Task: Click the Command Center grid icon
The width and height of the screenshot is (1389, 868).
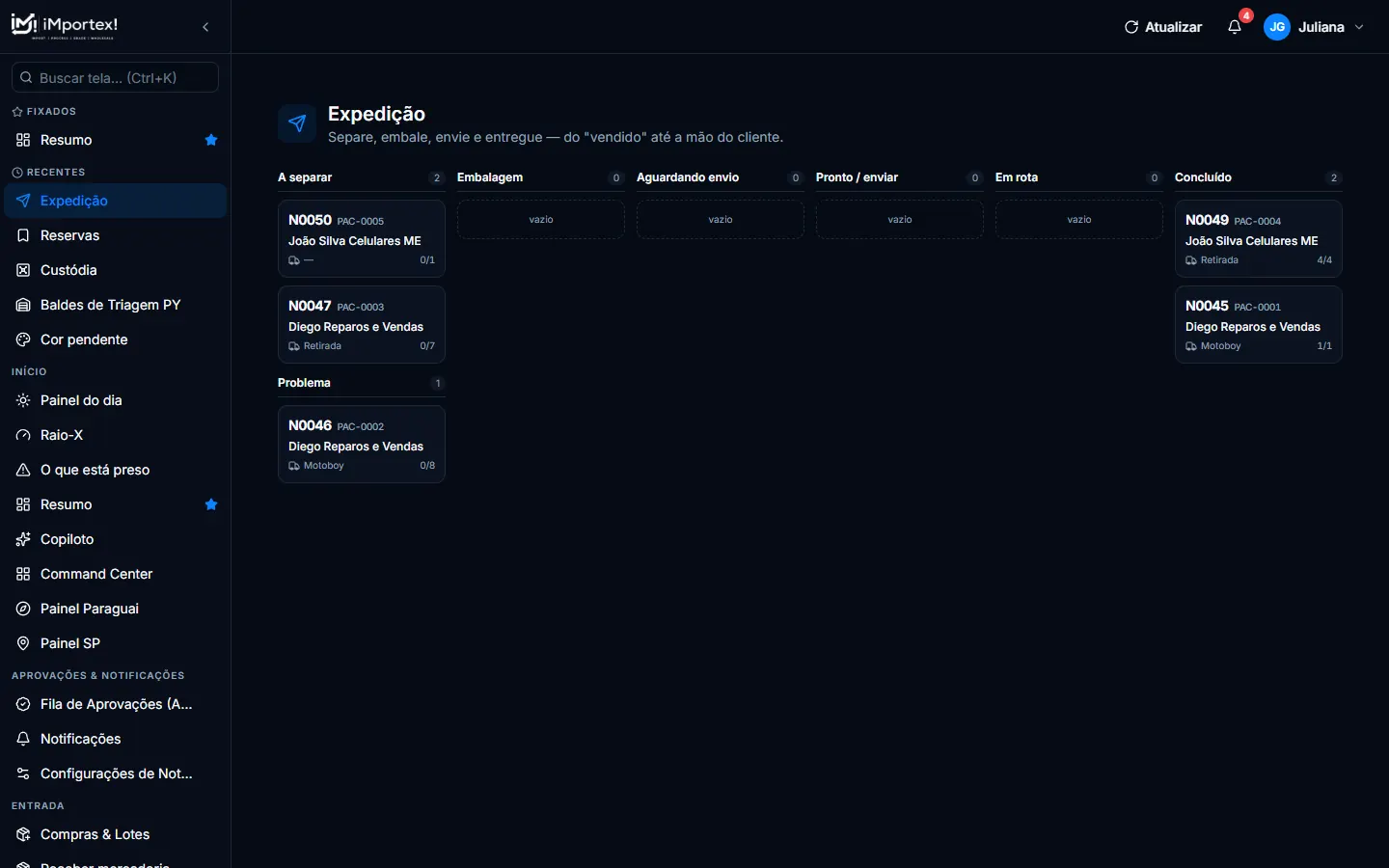Action: 23,574
